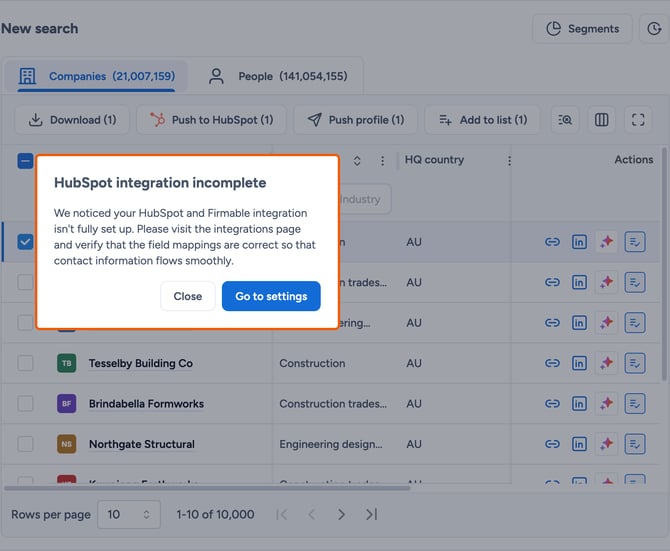Open Northgate Structural website link
670x551 pixels.
(552, 444)
